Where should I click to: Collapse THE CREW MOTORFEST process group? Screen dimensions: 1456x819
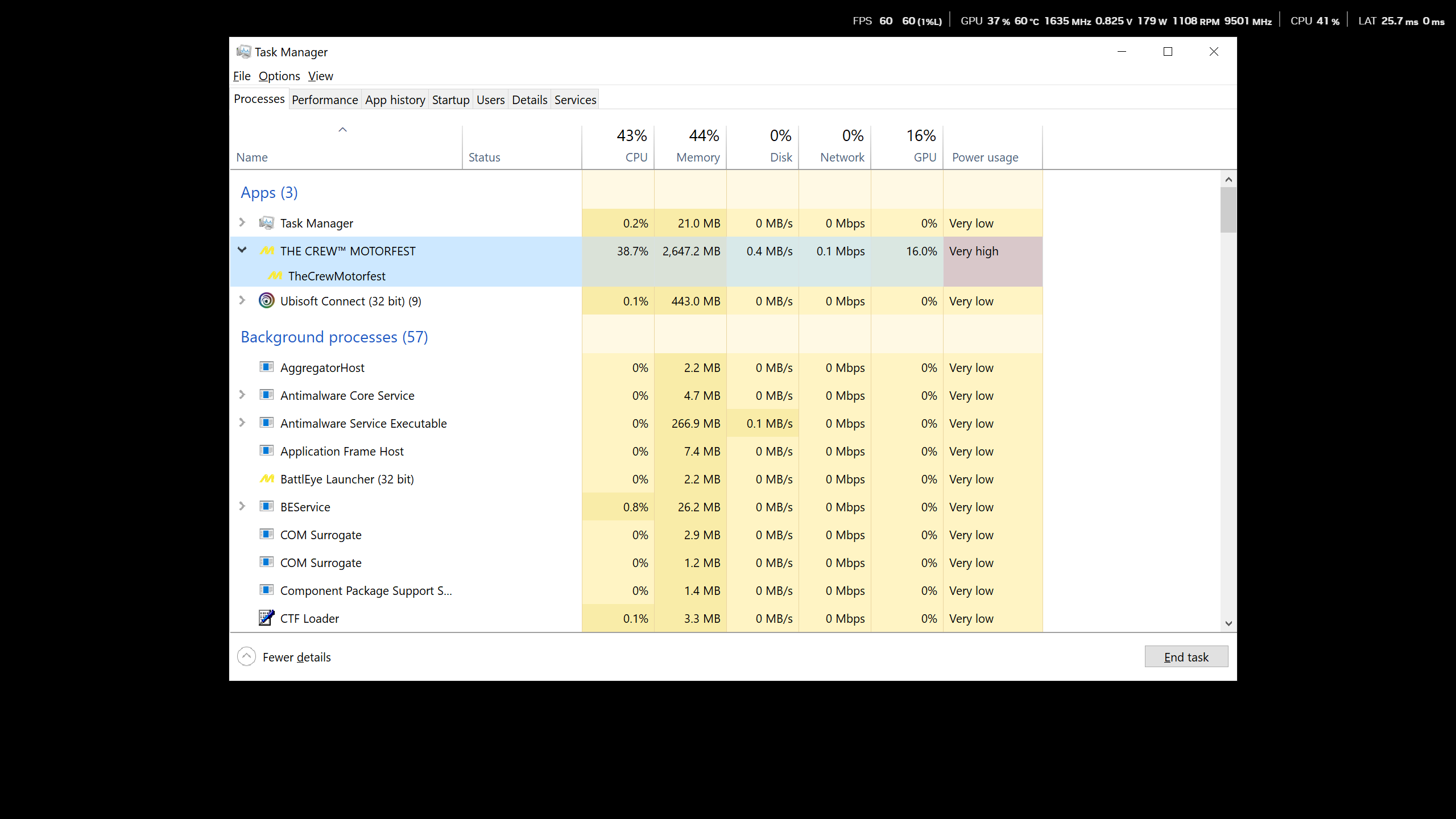tap(242, 250)
